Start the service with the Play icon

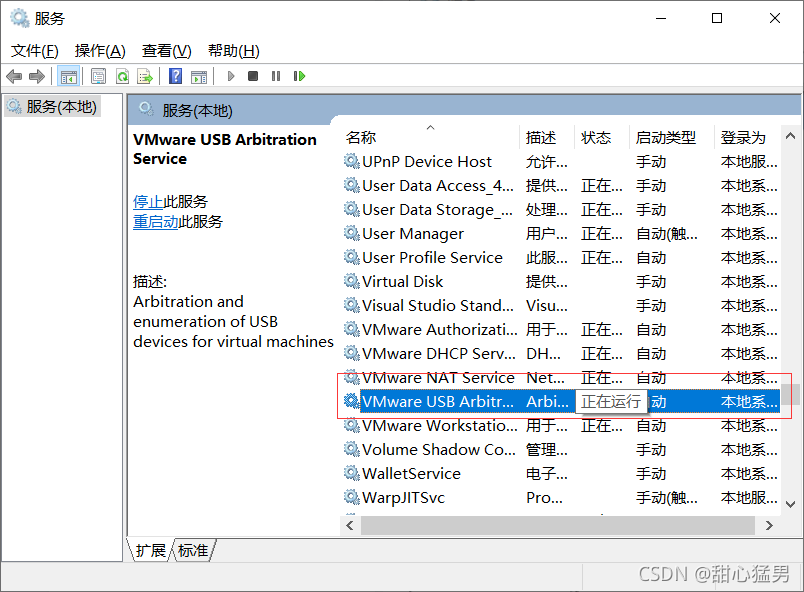231,76
